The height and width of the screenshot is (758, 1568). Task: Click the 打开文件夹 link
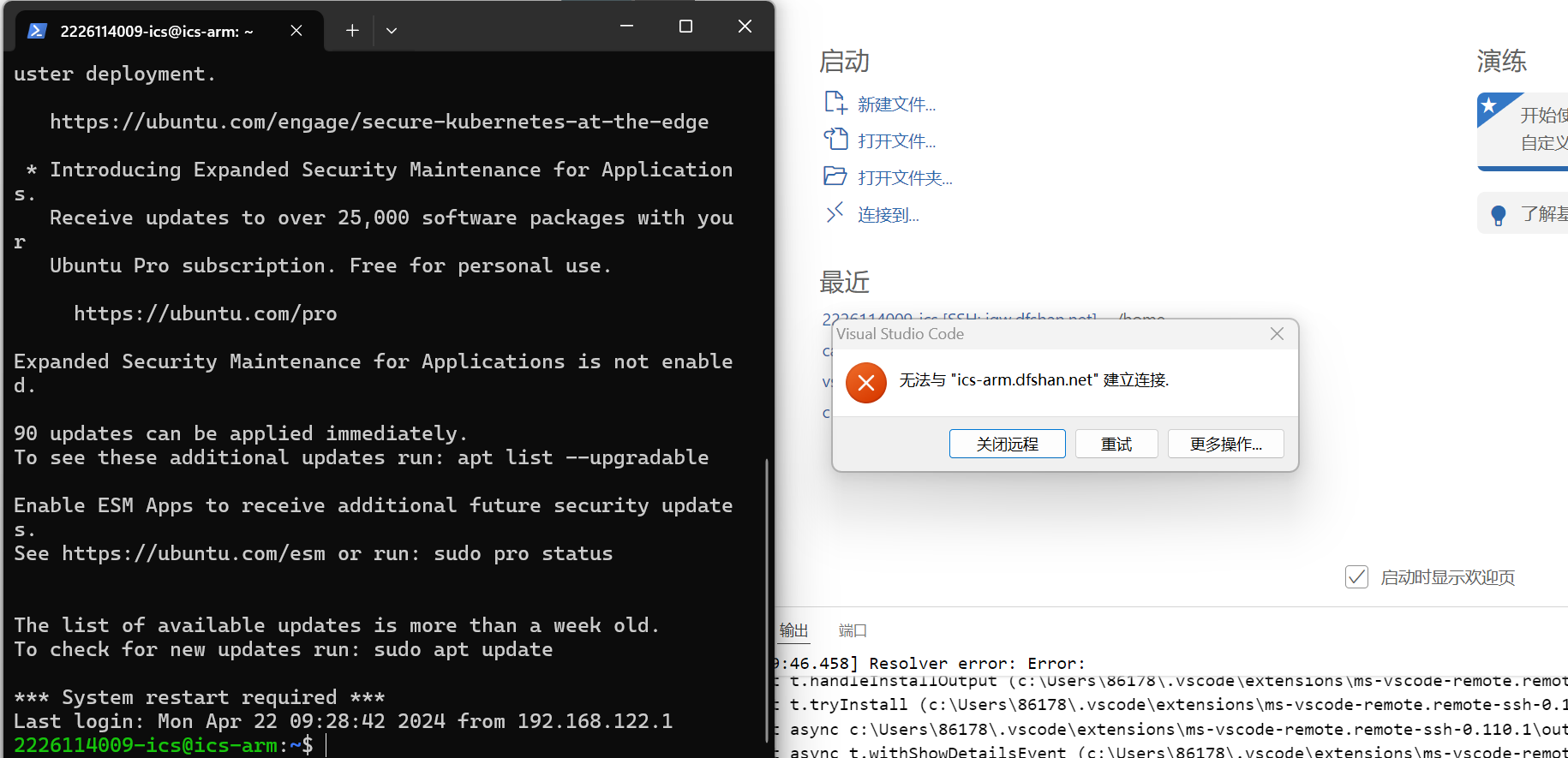pos(905,178)
